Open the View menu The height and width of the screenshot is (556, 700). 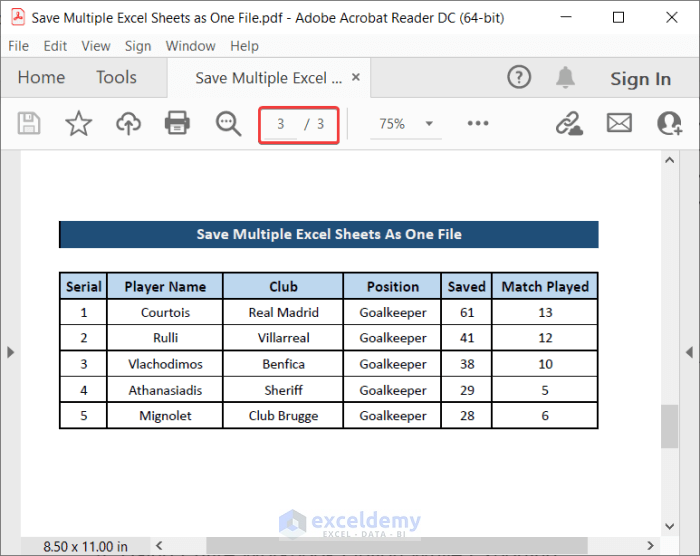(96, 46)
